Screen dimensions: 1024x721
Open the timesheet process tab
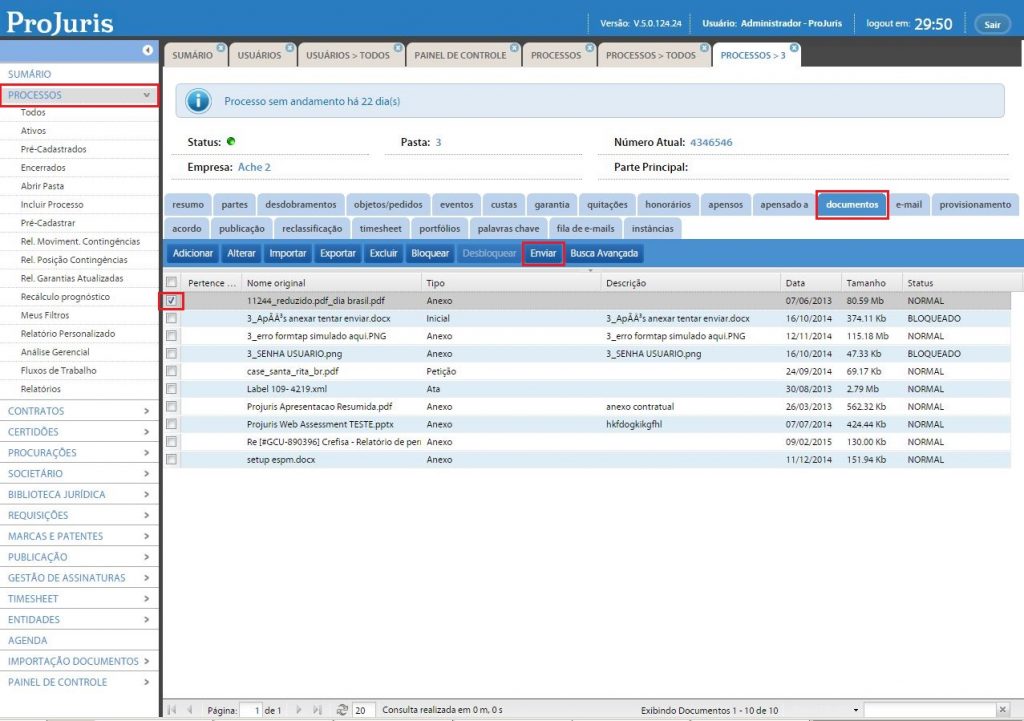[x=381, y=229]
